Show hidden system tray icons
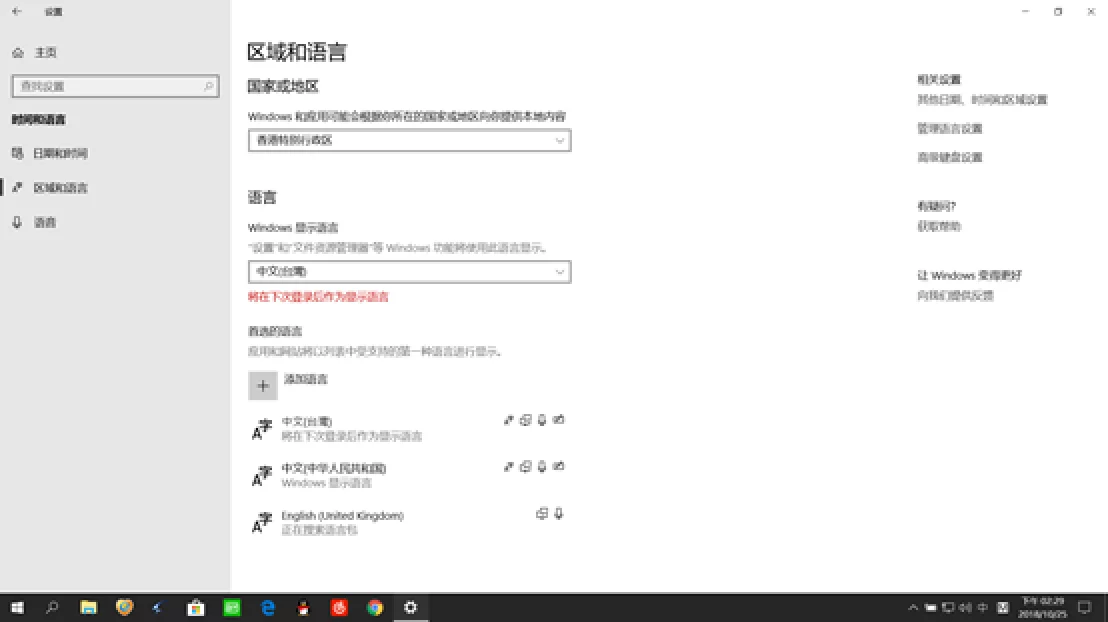The height and width of the screenshot is (622, 1108). point(913,607)
